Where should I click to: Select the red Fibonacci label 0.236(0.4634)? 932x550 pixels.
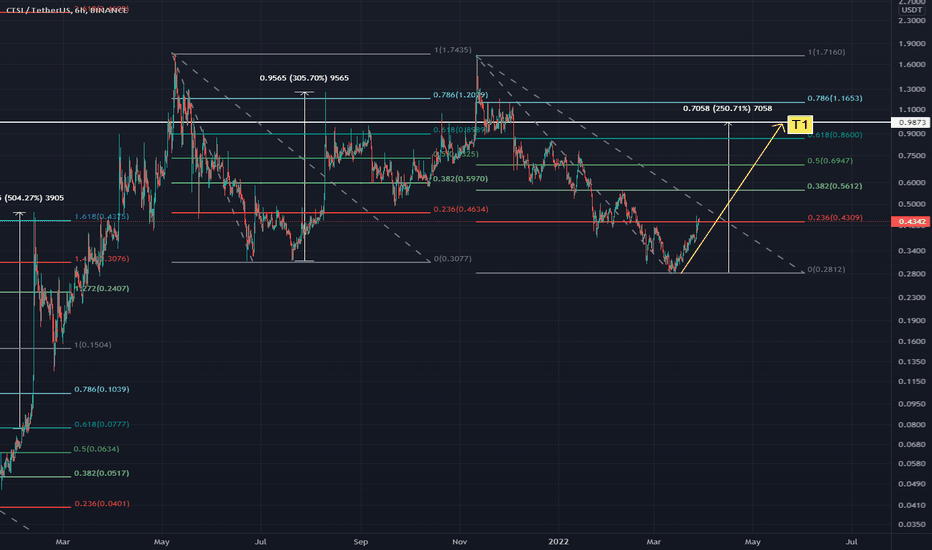pos(460,209)
